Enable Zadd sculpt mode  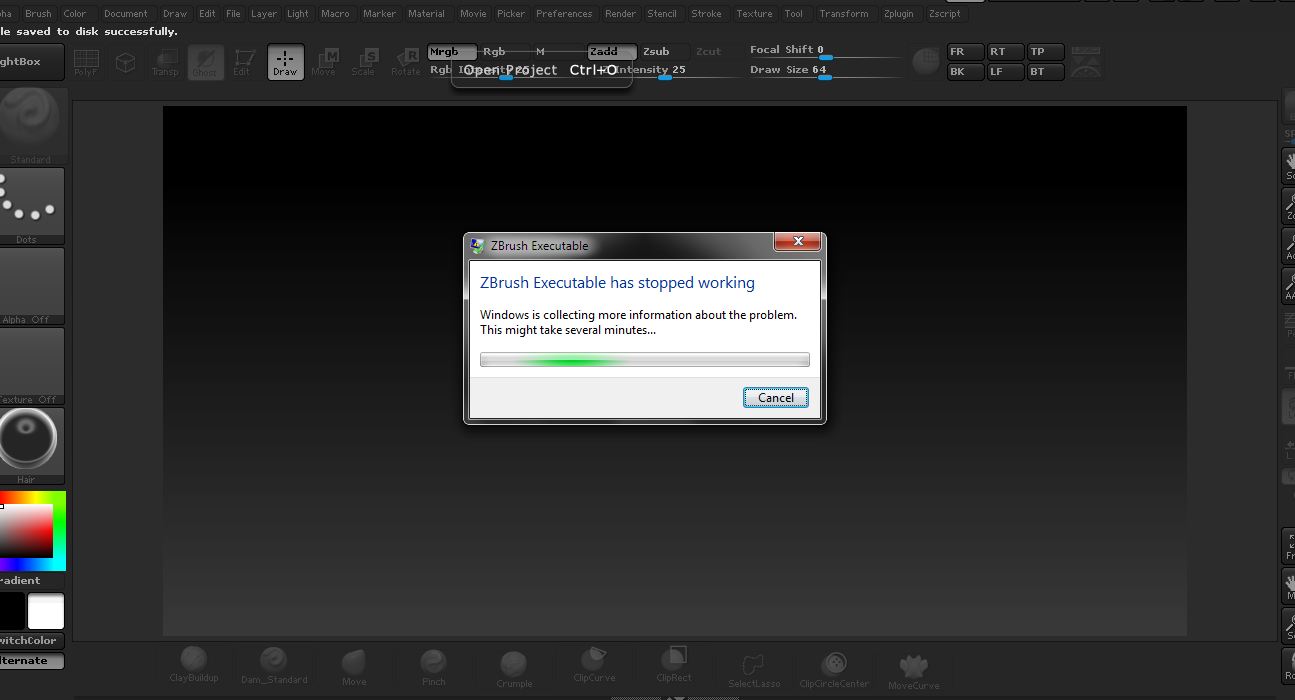tap(611, 52)
